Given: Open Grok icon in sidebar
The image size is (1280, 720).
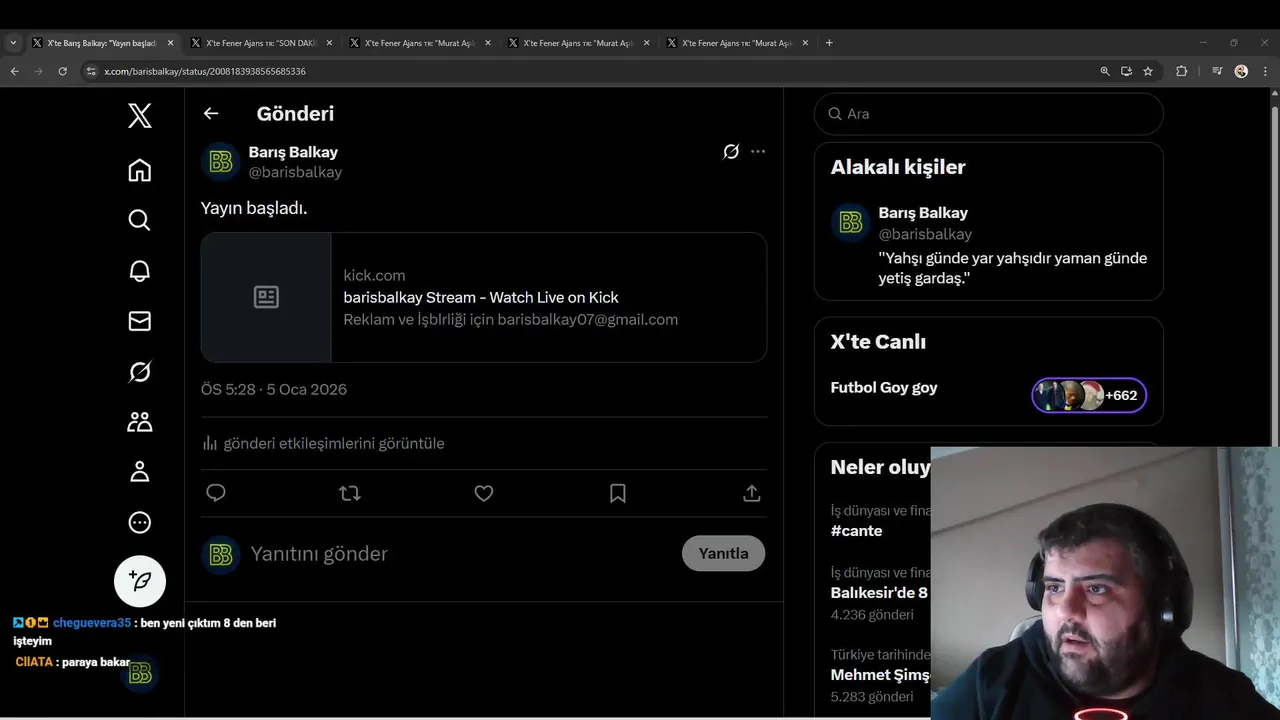Looking at the screenshot, I should 140,372.
